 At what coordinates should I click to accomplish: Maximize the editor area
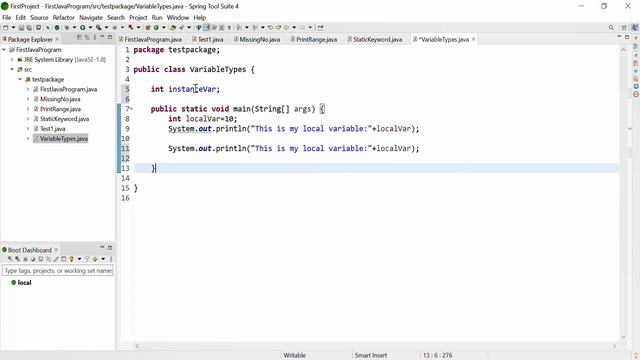(x=627, y=37)
